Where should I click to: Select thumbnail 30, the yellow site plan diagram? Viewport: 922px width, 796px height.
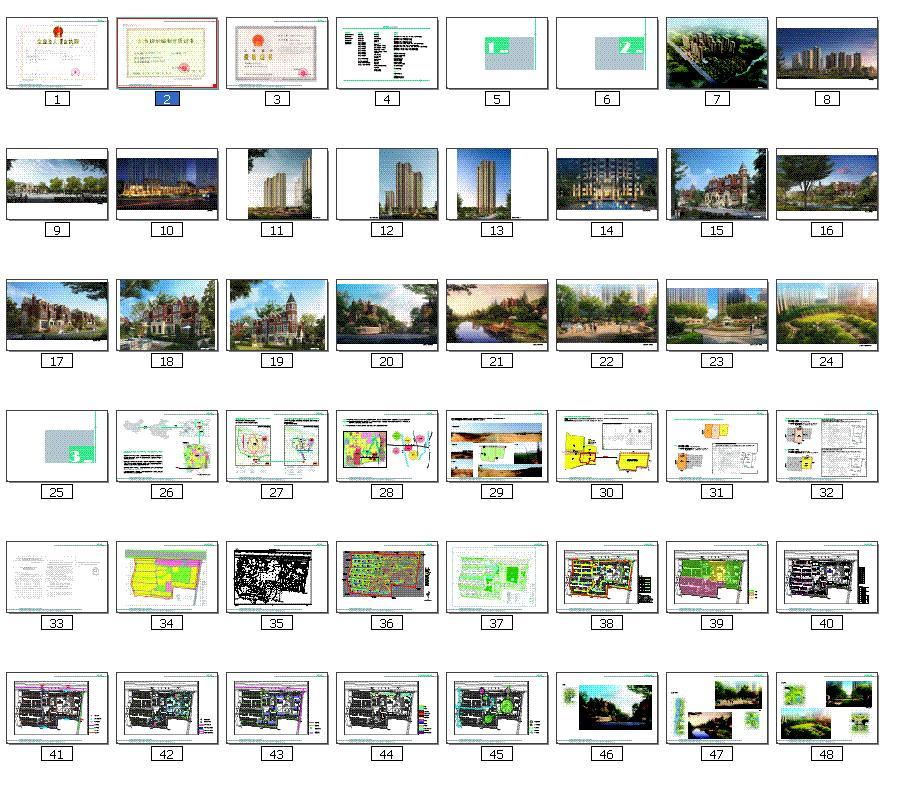[x=607, y=446]
